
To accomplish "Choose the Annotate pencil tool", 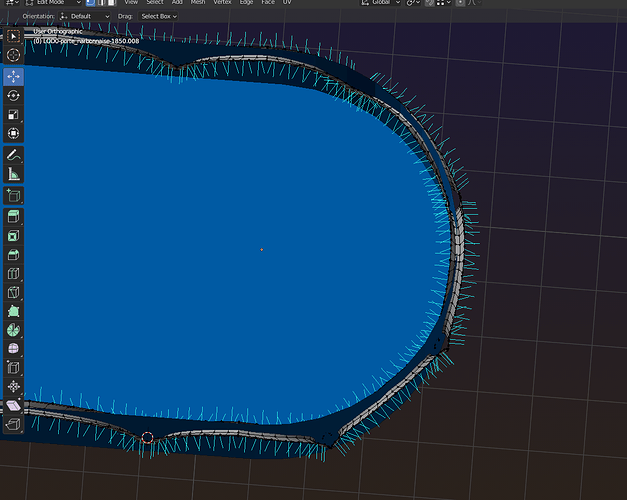I will [13, 155].
